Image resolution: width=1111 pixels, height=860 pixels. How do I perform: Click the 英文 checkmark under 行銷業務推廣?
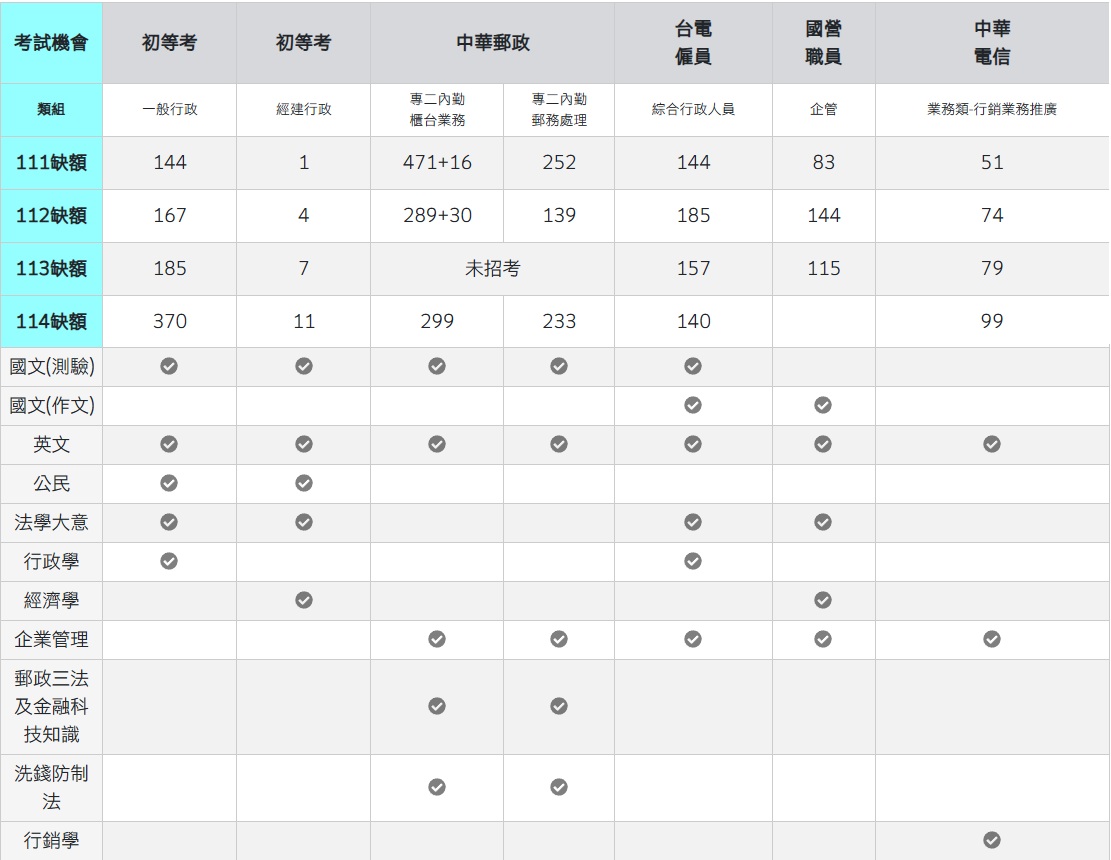[992, 444]
